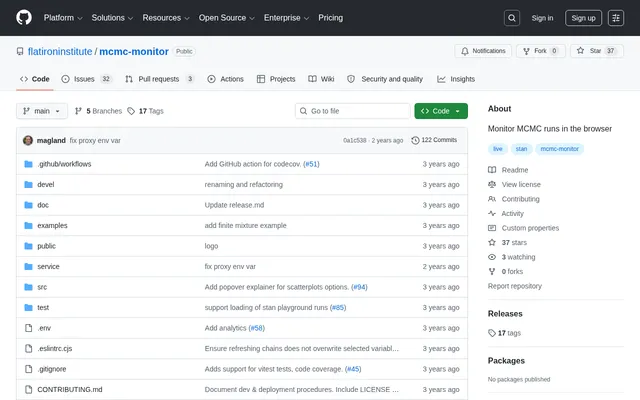Open the #94 pull request link
This screenshot has height=400, width=640.
click(359, 287)
